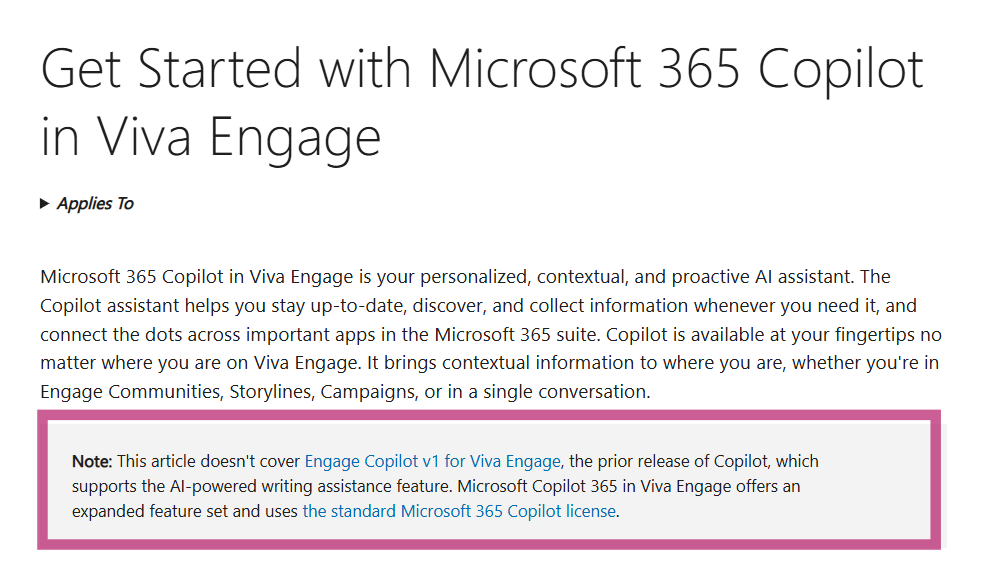Screen dimensions: 985x588
Task: Click the bold Note: label
Action: pyautogui.click(x=92, y=461)
